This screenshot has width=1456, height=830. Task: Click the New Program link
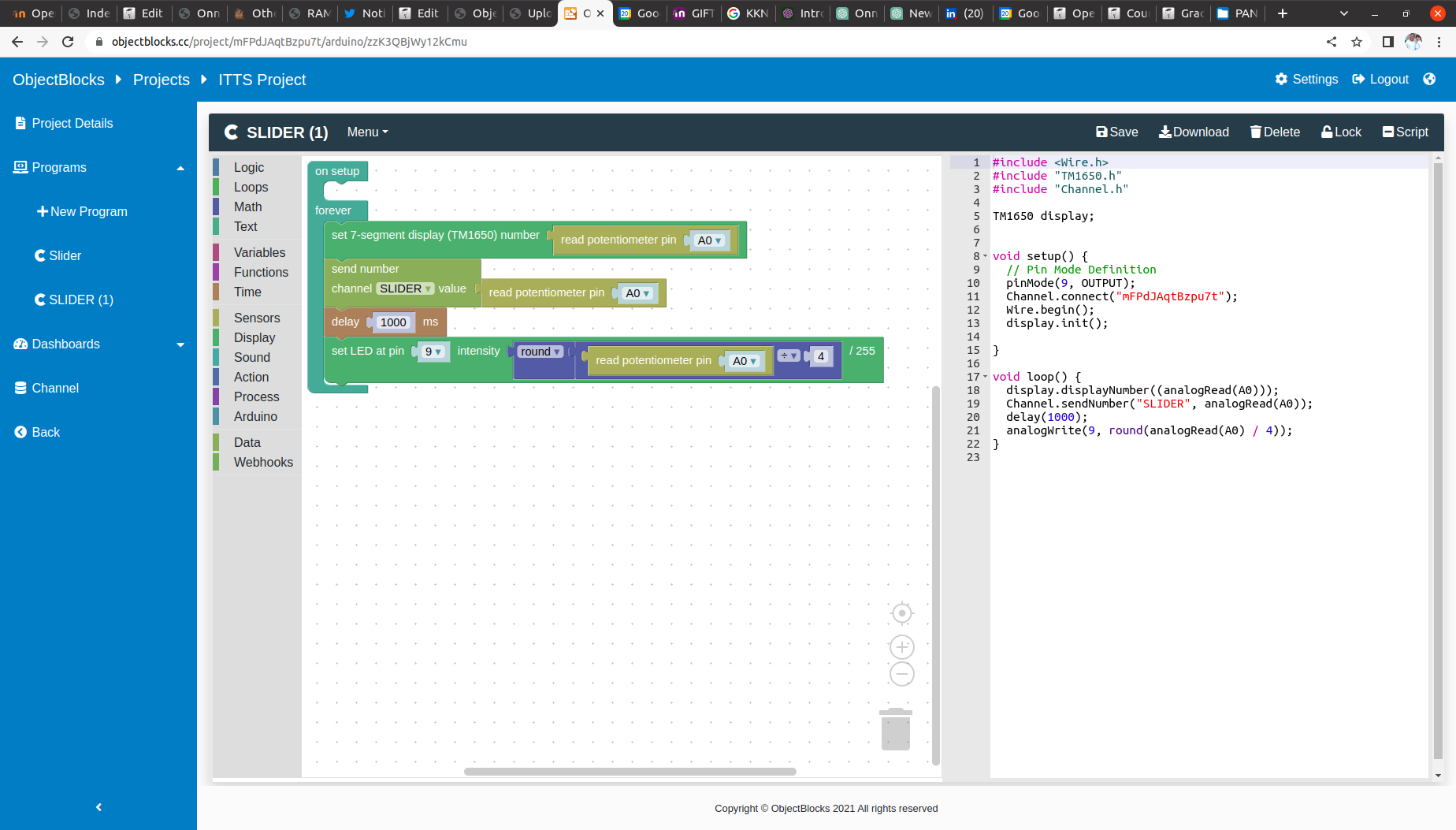[x=82, y=211]
